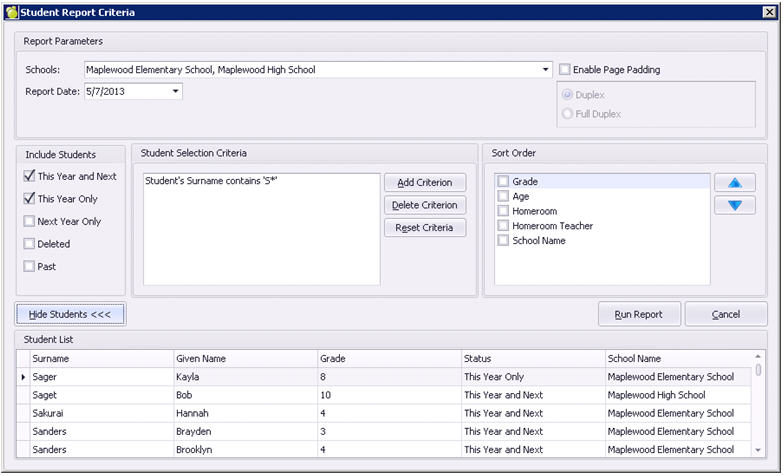The width and height of the screenshot is (784, 476).
Task: Tick the Homeroom Teacher sort option
Action: [x=503, y=226]
